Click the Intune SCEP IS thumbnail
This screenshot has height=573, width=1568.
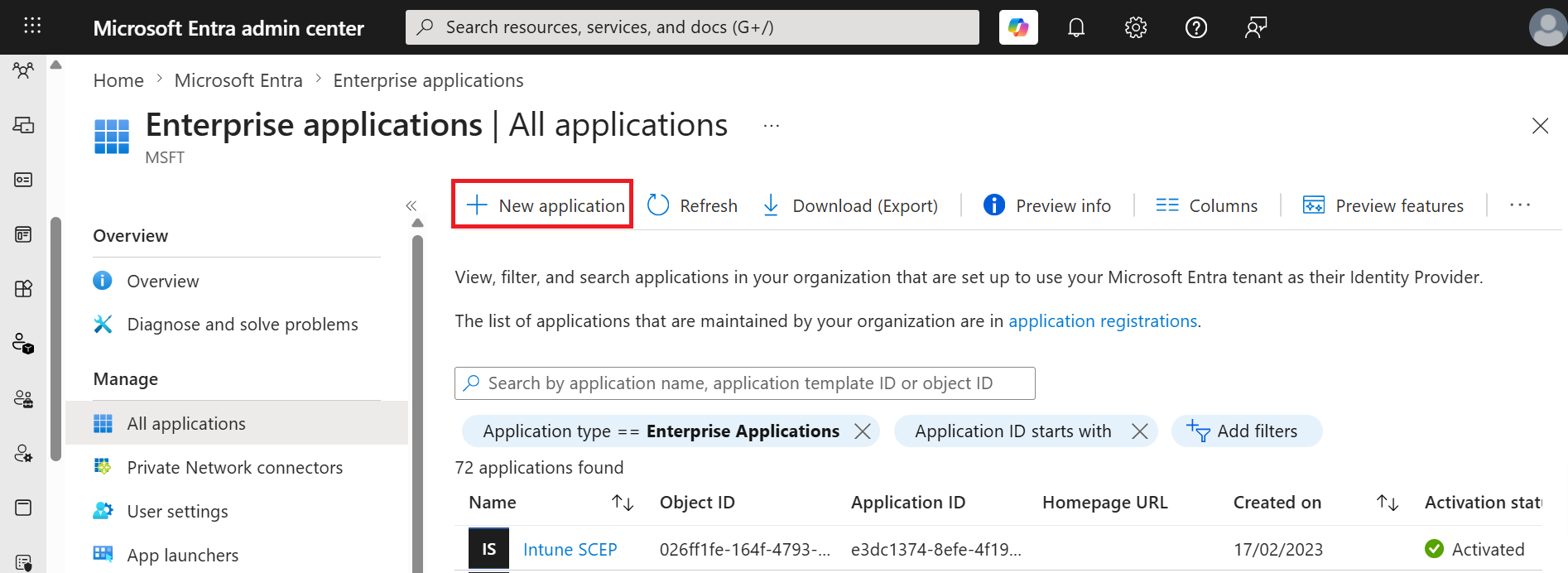coord(488,550)
